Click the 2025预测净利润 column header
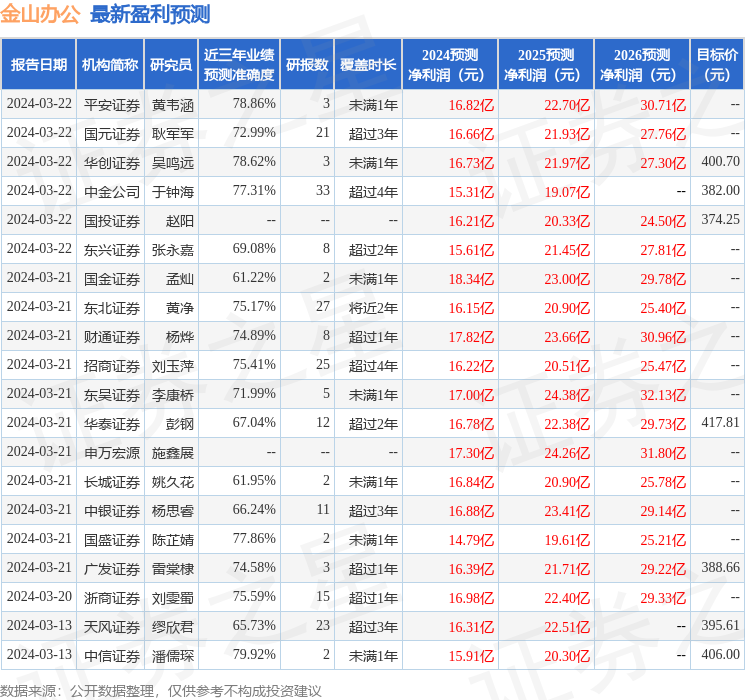The height and width of the screenshot is (700, 745). (546, 65)
